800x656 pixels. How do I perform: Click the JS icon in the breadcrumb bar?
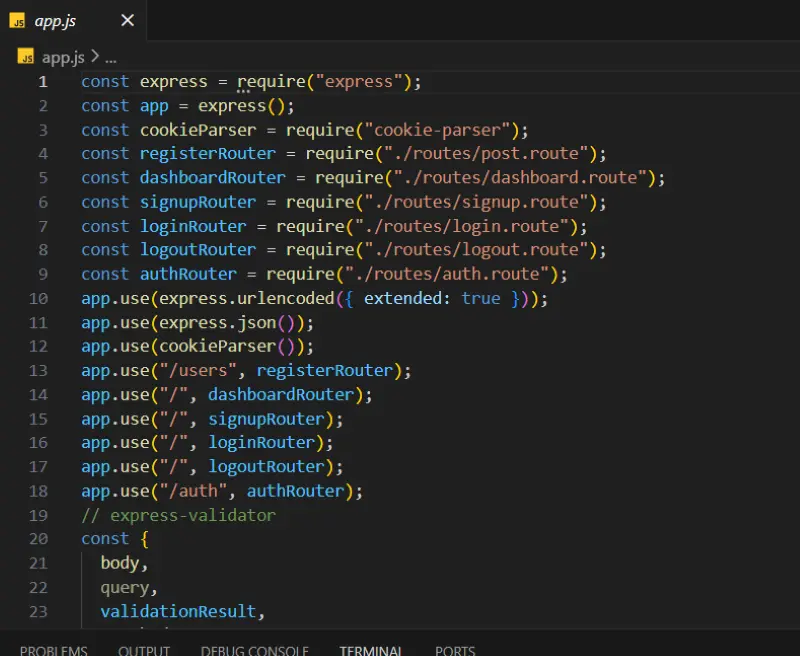pyautogui.click(x=26, y=57)
